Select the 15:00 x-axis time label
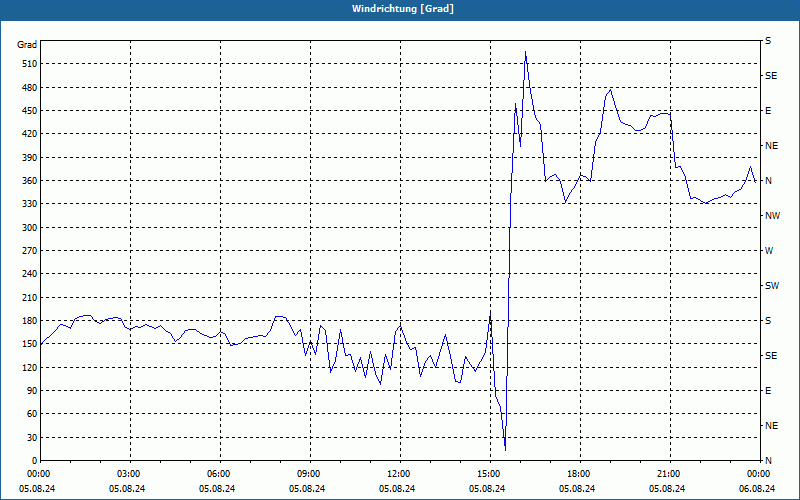This screenshot has height=500, width=800. point(487,474)
